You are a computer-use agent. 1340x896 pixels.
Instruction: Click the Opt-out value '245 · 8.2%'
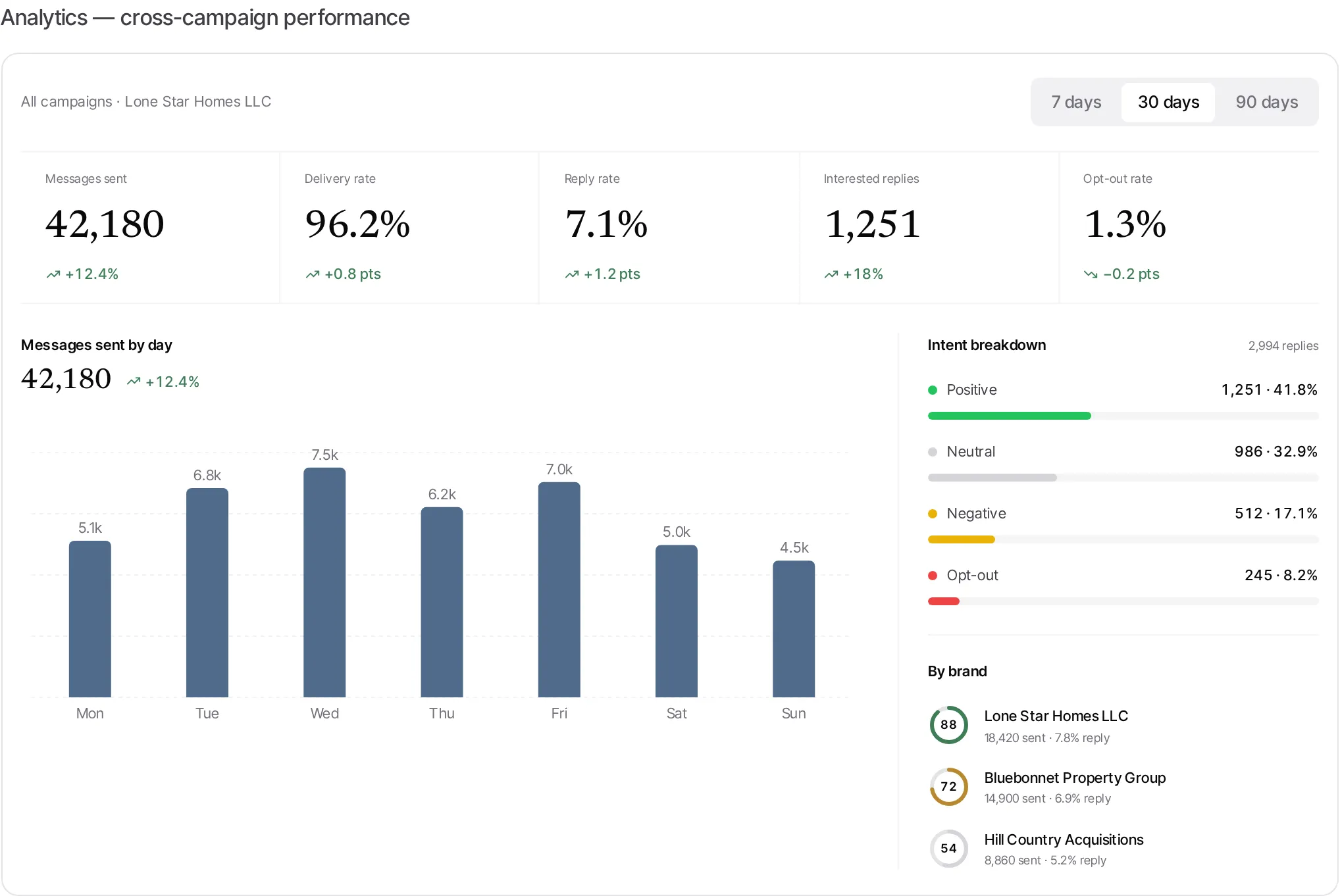[1281, 576]
